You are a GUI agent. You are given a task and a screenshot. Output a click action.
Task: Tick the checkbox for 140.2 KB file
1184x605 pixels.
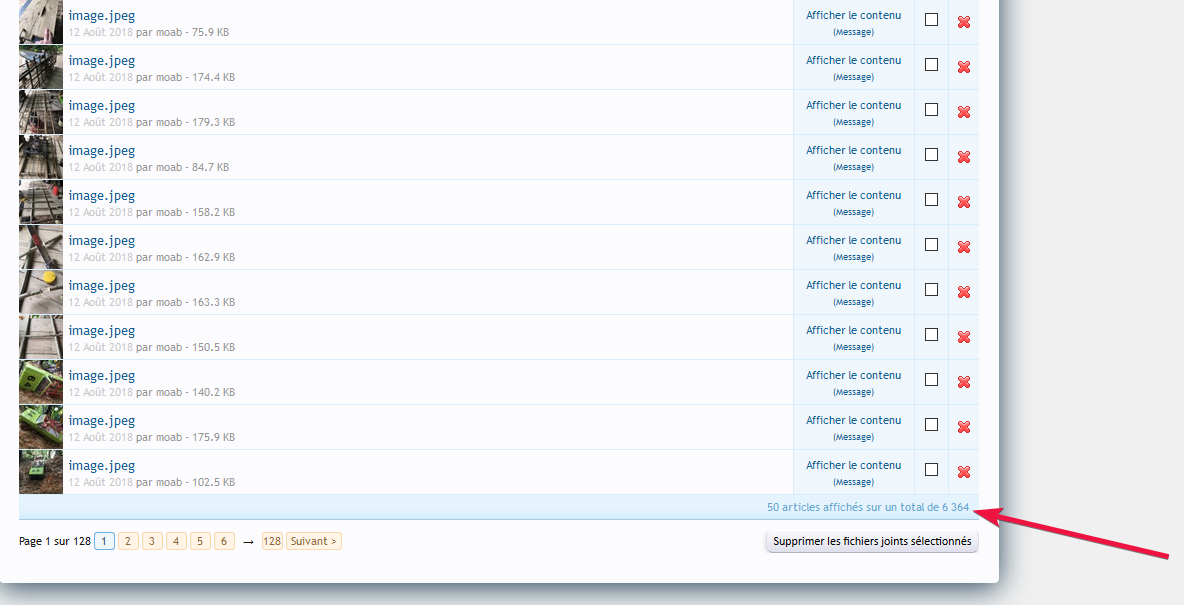click(x=931, y=380)
